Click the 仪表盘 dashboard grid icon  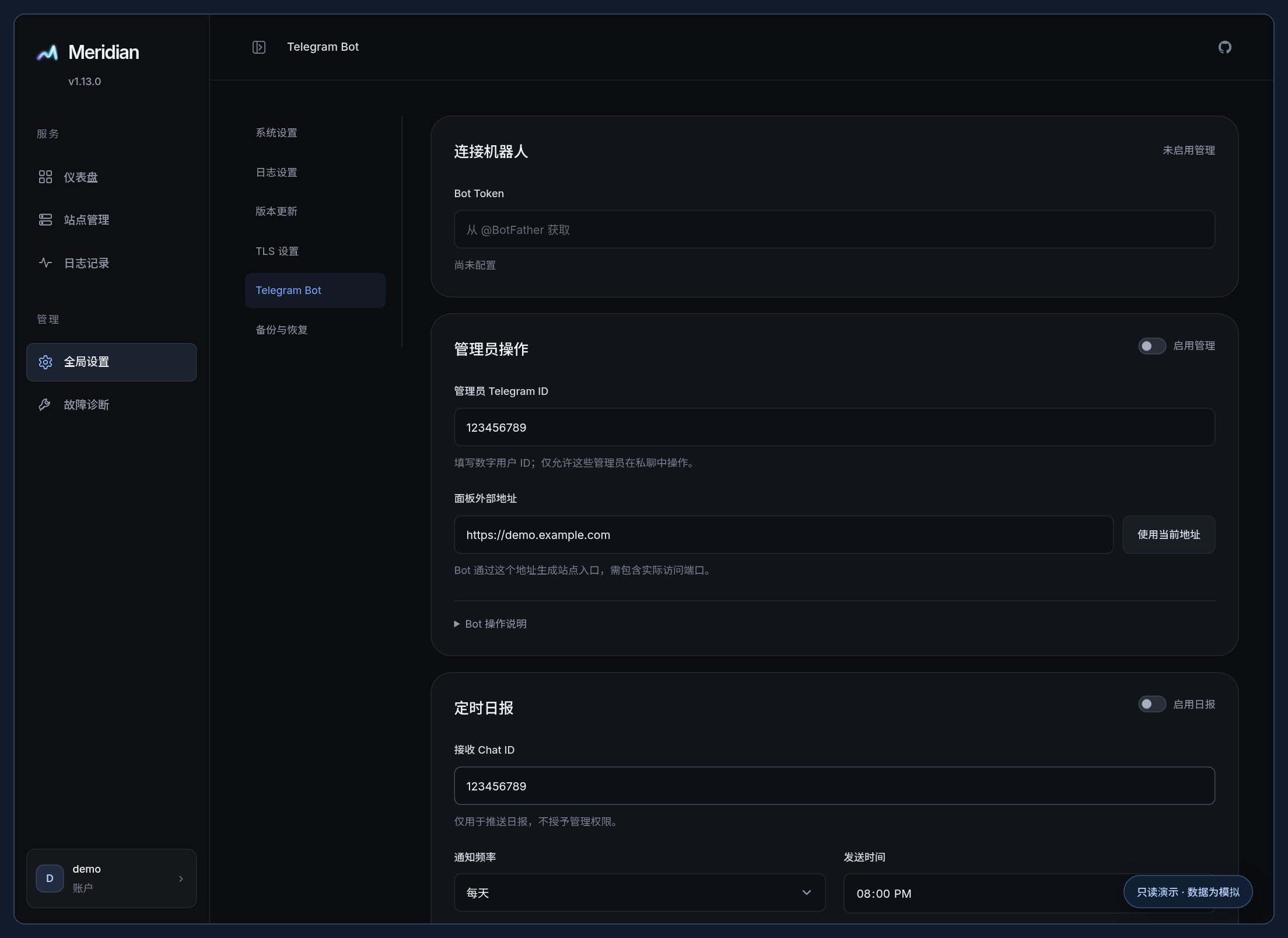click(45, 177)
